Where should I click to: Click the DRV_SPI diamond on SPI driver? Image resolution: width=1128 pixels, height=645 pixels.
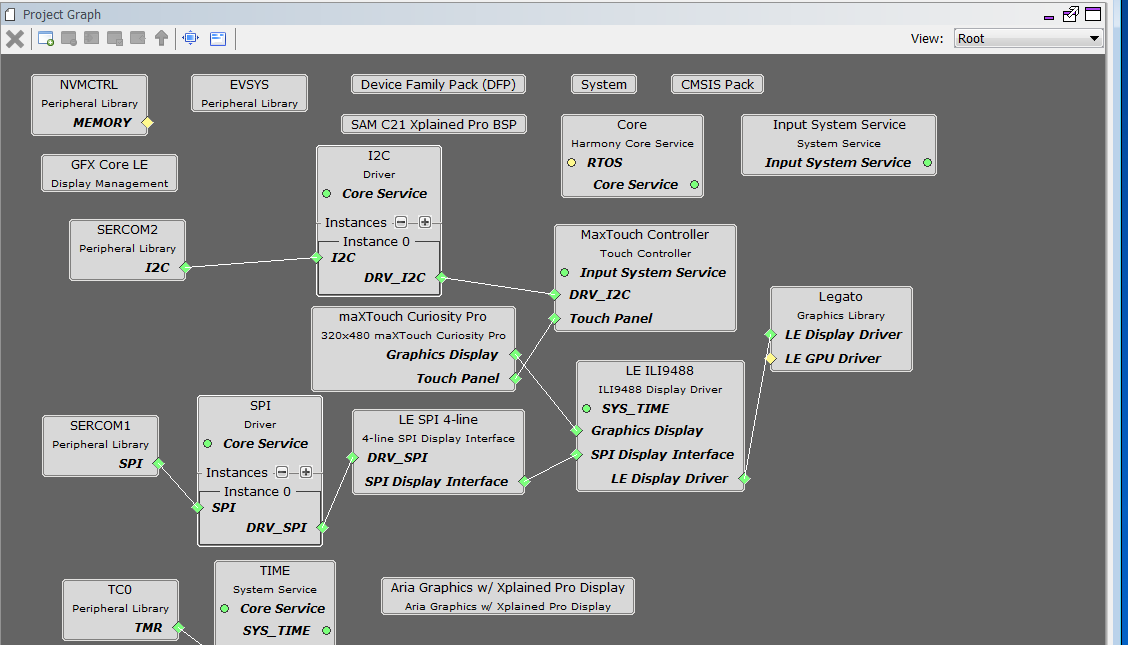[322, 528]
